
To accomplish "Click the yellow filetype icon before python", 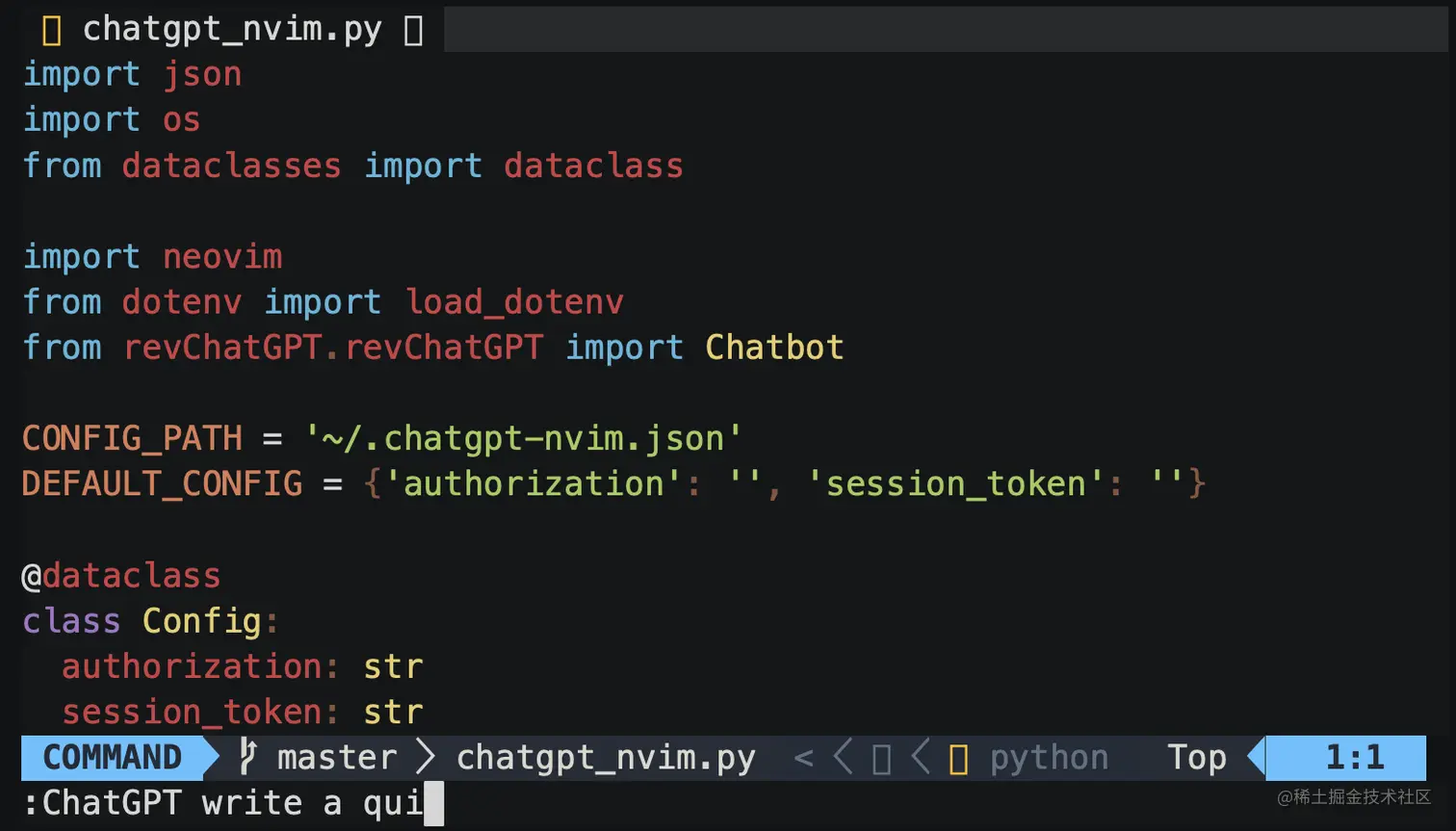I will pyautogui.click(x=958, y=759).
